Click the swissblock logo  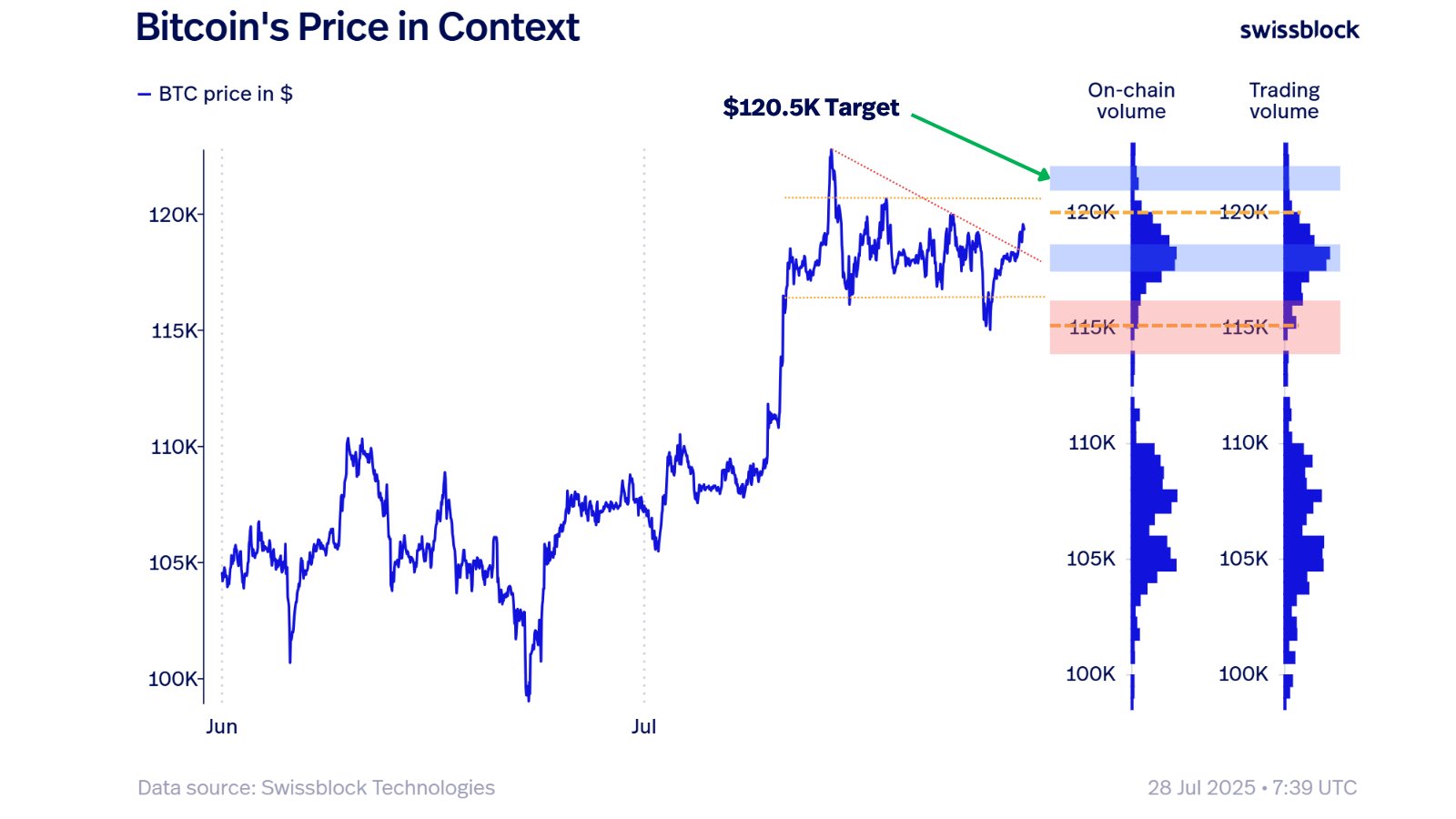(x=1299, y=30)
